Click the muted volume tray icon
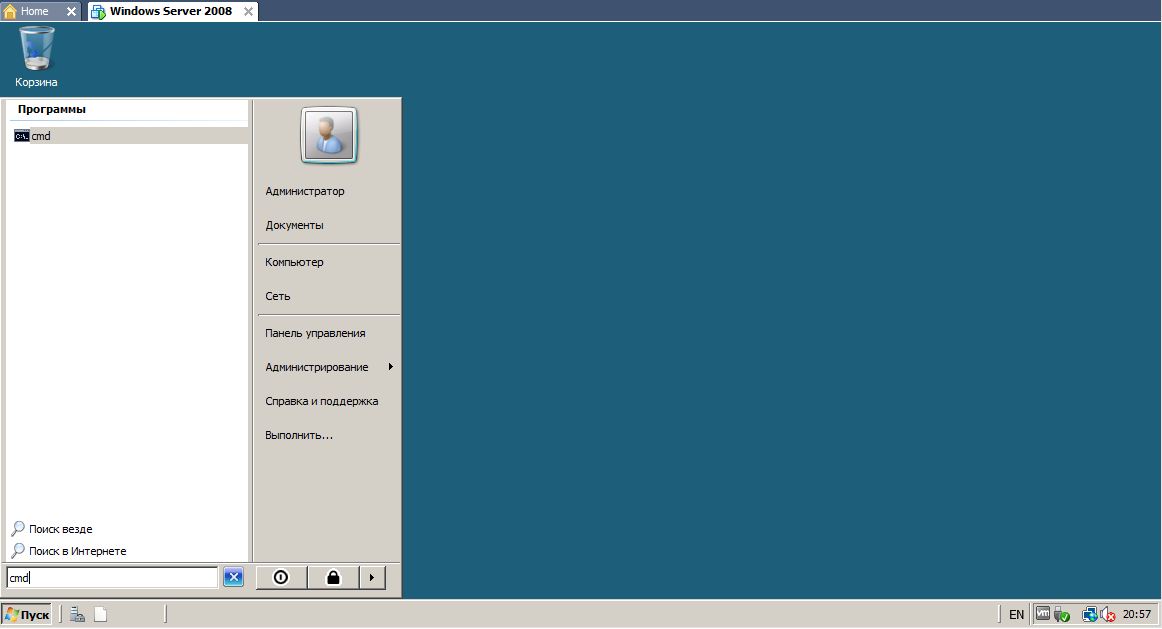Screen dimensions: 1162x629 coord(1108,614)
